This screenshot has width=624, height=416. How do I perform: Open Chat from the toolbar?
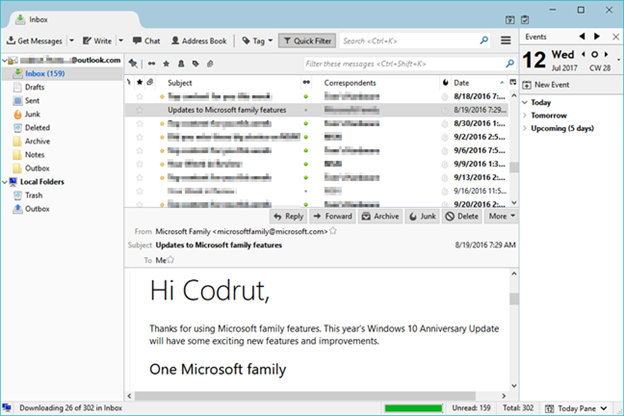click(x=145, y=41)
